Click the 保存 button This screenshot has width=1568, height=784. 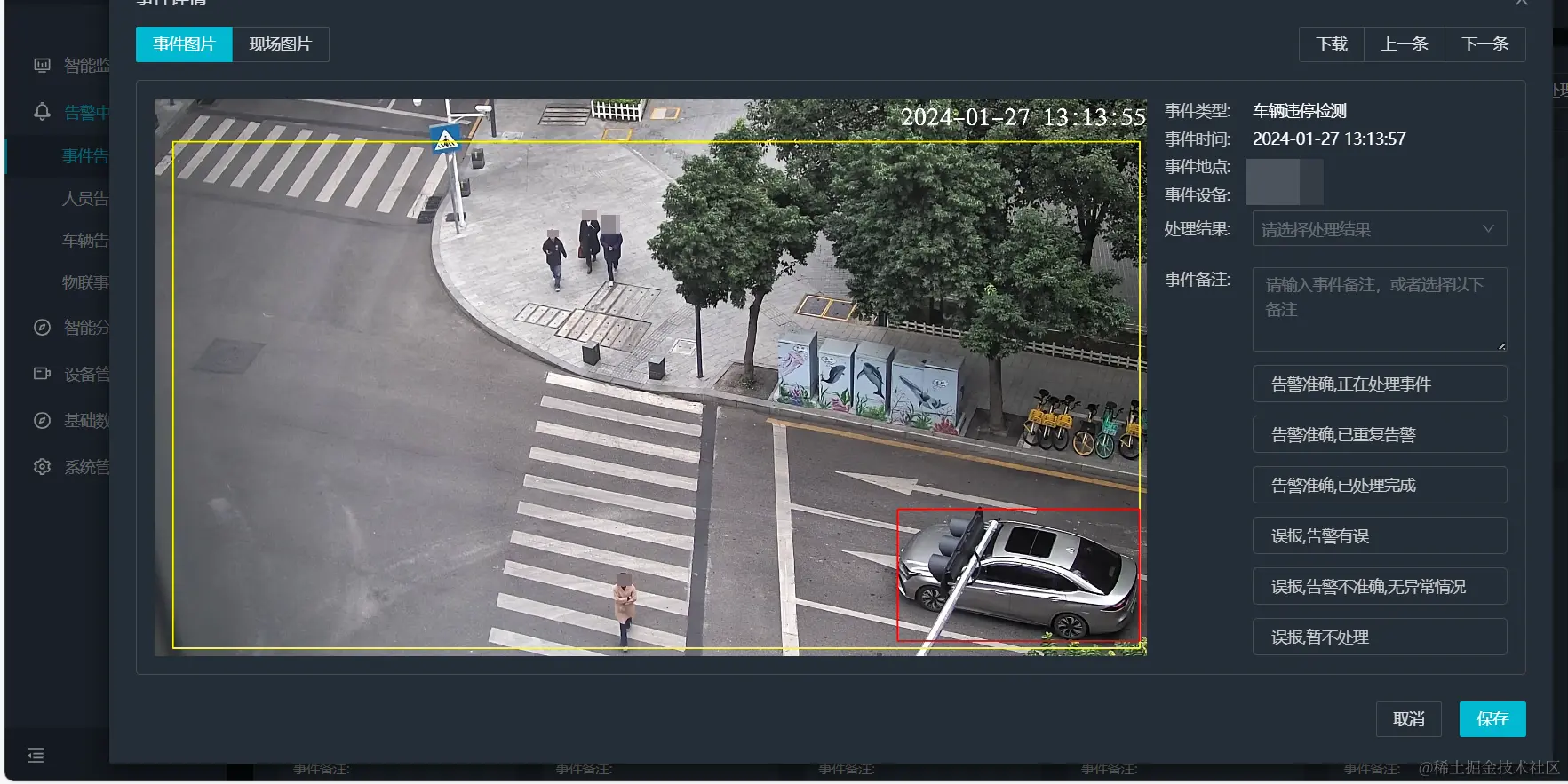click(x=1492, y=719)
